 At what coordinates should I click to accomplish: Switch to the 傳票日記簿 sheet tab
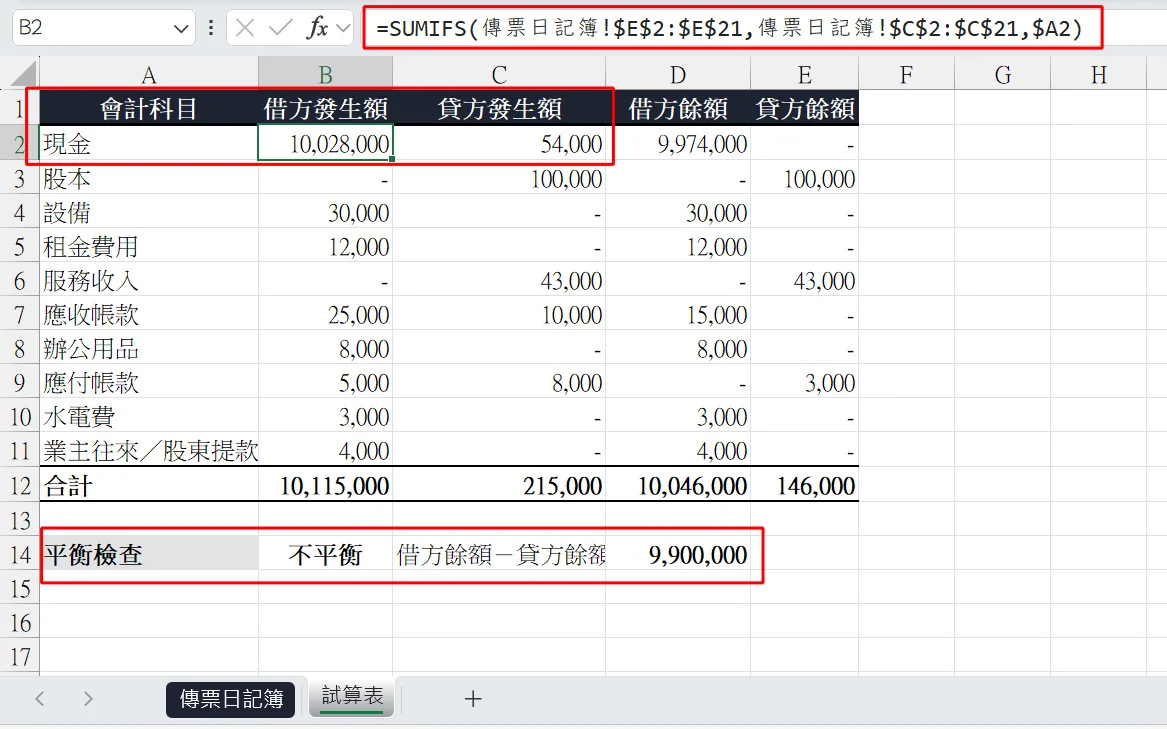(231, 699)
